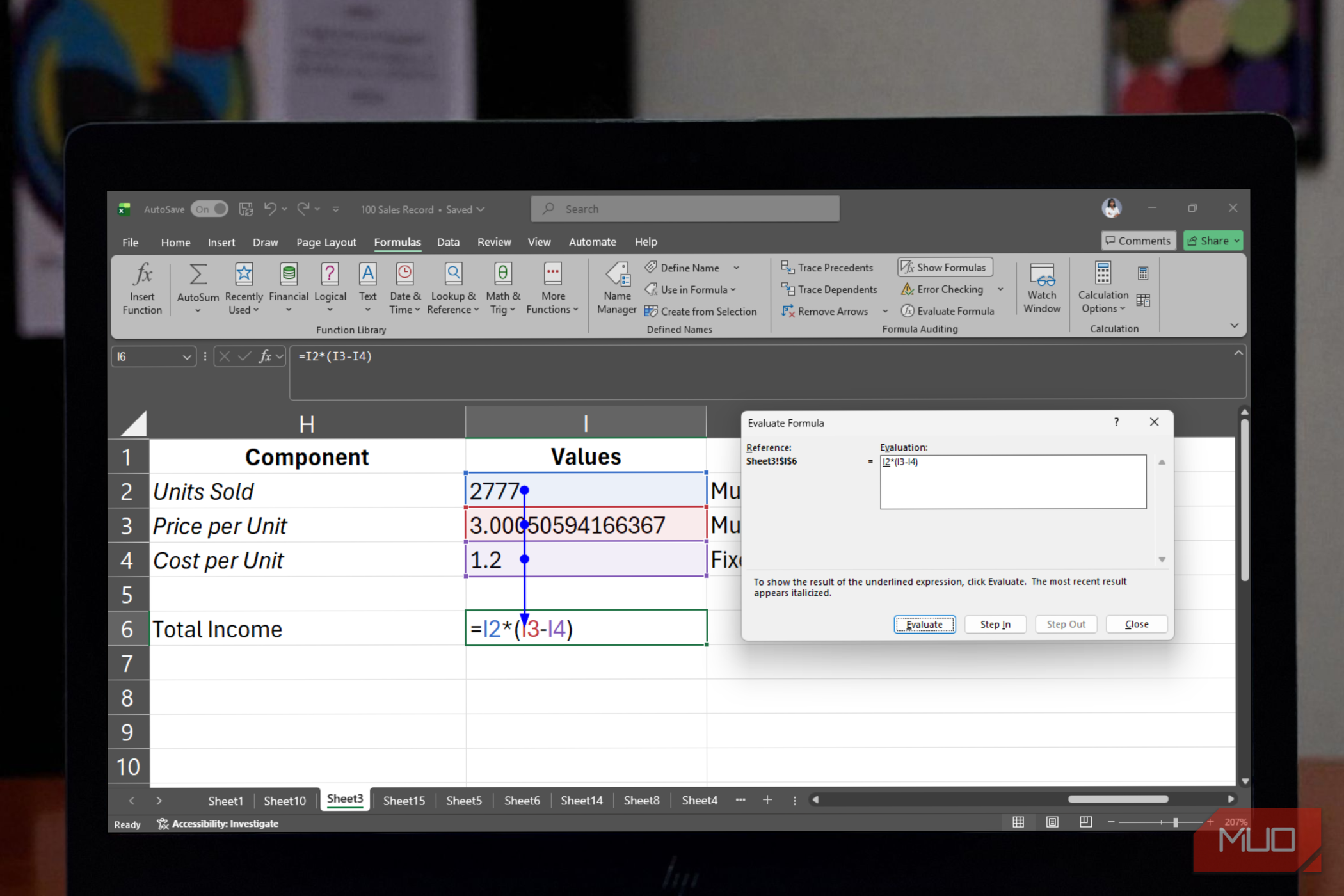1344x896 pixels.
Task: Open the Page Layout tab
Action: [x=326, y=242]
